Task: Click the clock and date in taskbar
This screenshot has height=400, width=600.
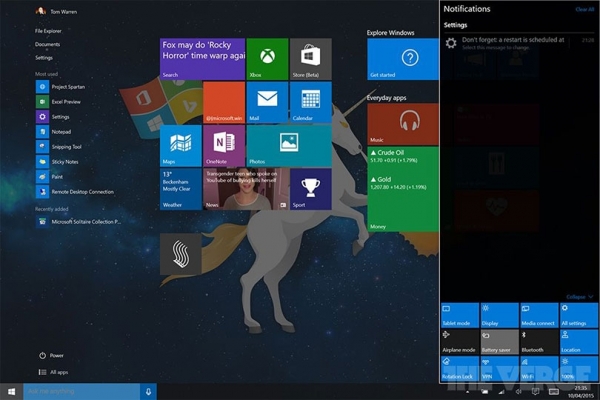Action: click(580, 392)
